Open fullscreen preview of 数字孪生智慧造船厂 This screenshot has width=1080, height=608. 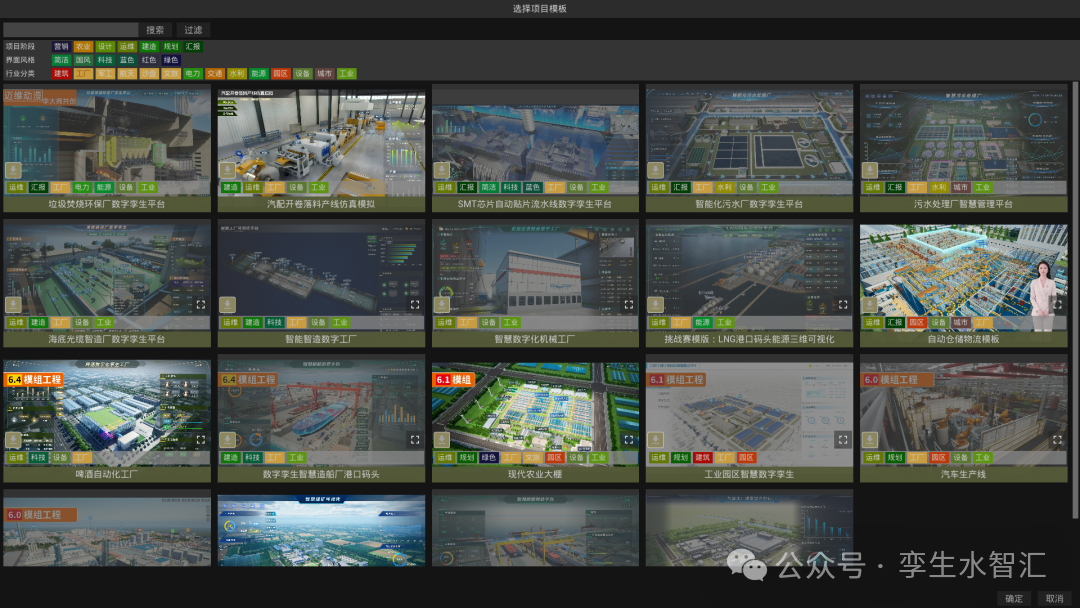[415, 439]
